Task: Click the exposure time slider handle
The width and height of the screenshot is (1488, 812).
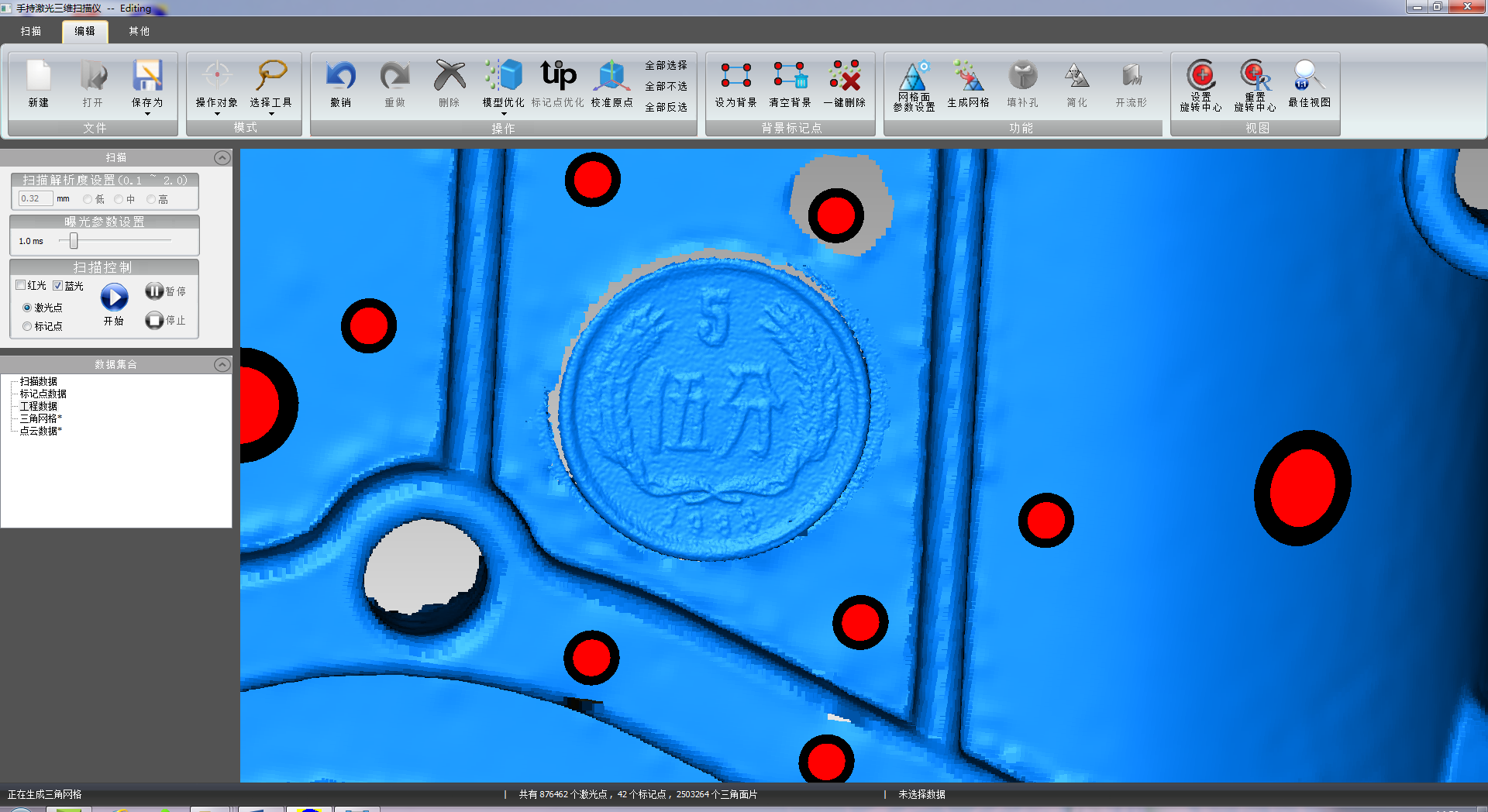Action: 74,241
